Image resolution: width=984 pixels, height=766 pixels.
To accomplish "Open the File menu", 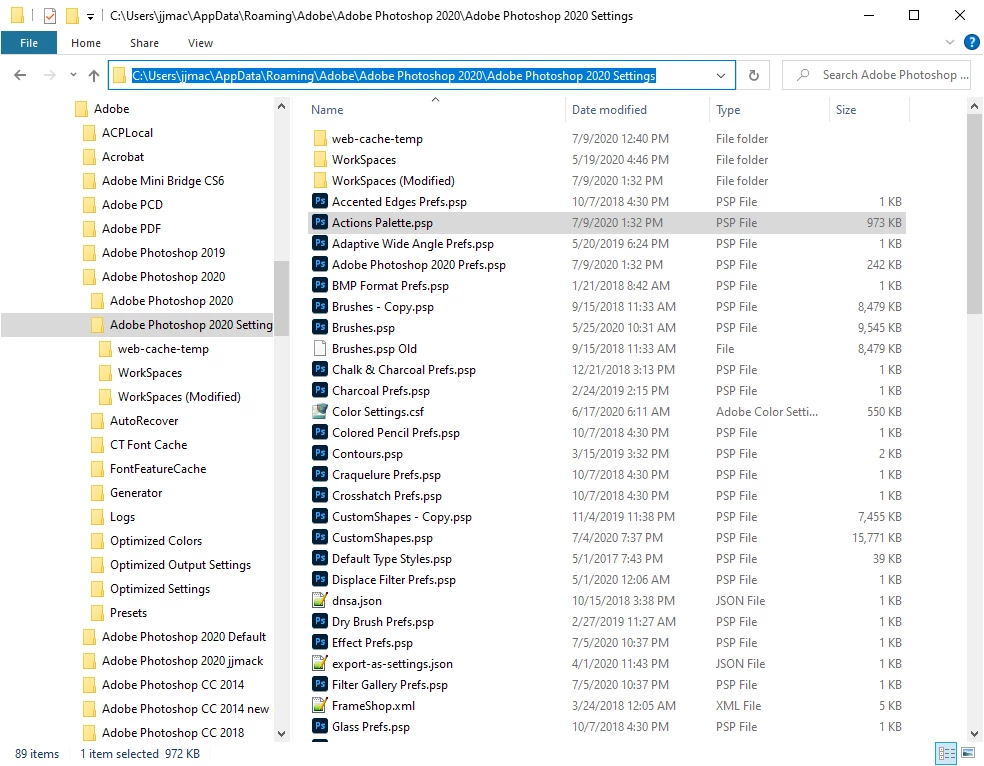I will 29,43.
